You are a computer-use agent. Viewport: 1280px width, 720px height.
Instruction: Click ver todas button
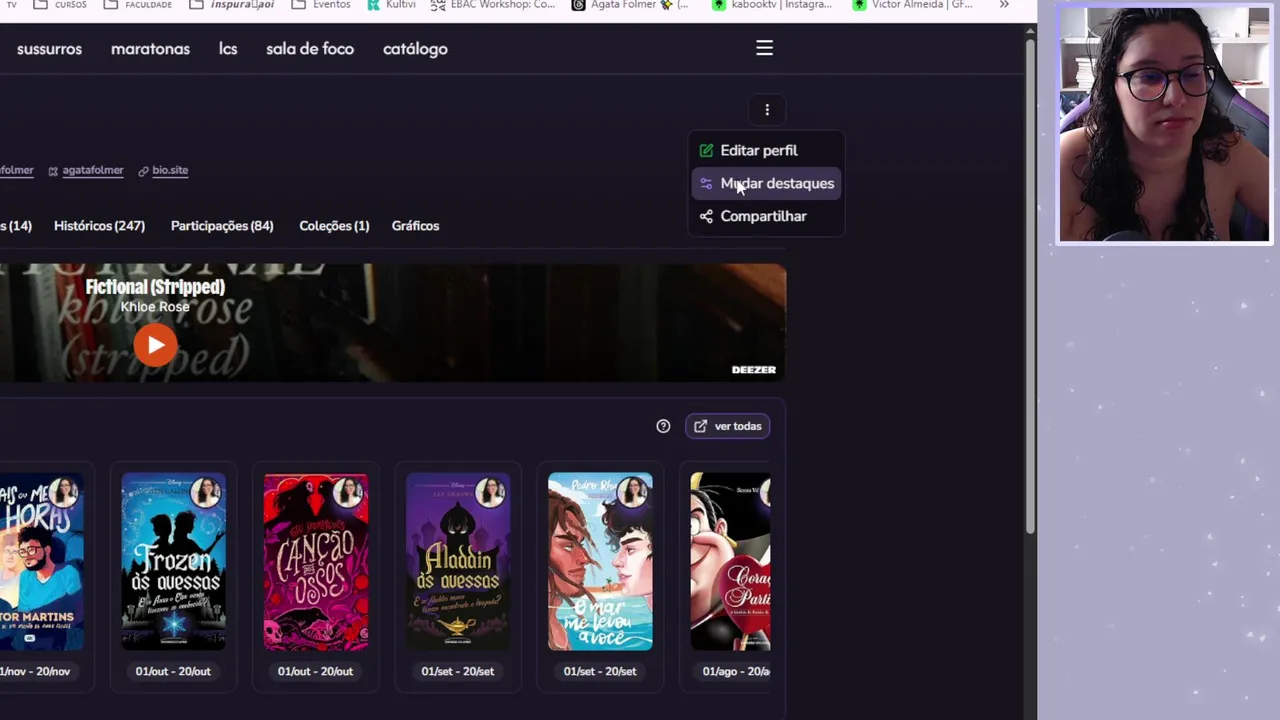728,426
